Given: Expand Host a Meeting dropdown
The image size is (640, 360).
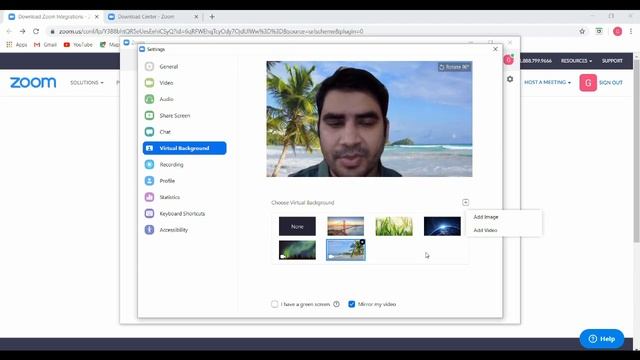Looking at the screenshot, I should (x=547, y=82).
